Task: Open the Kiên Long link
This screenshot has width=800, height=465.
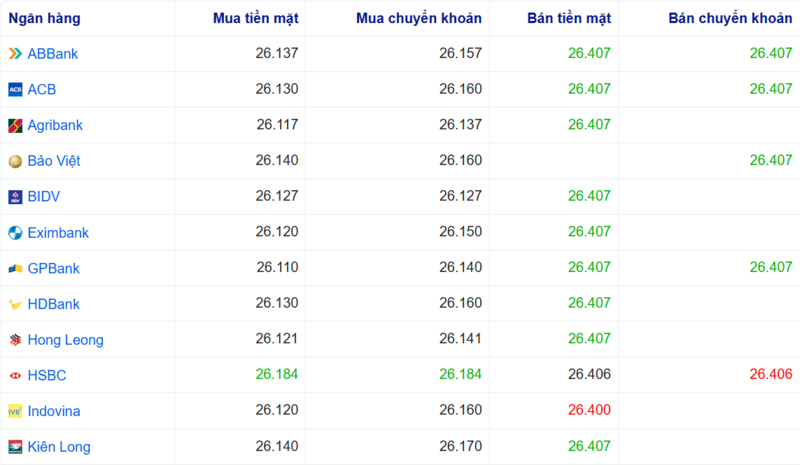Action: coord(59,447)
